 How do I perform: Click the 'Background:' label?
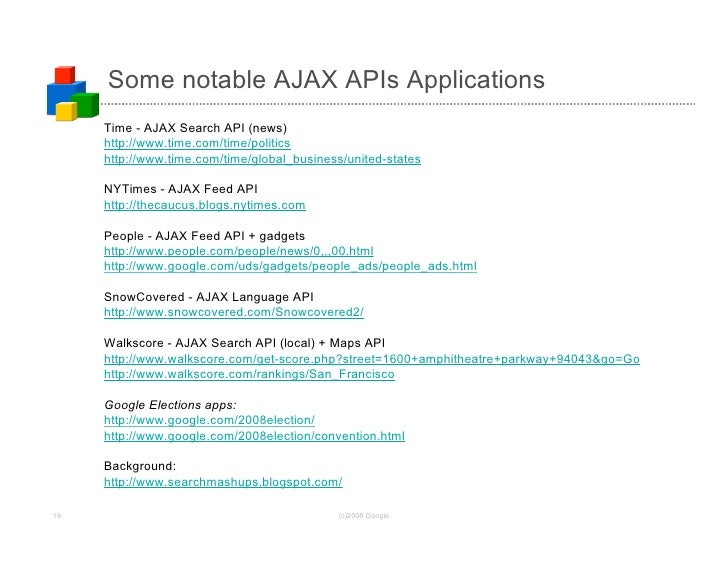140,466
